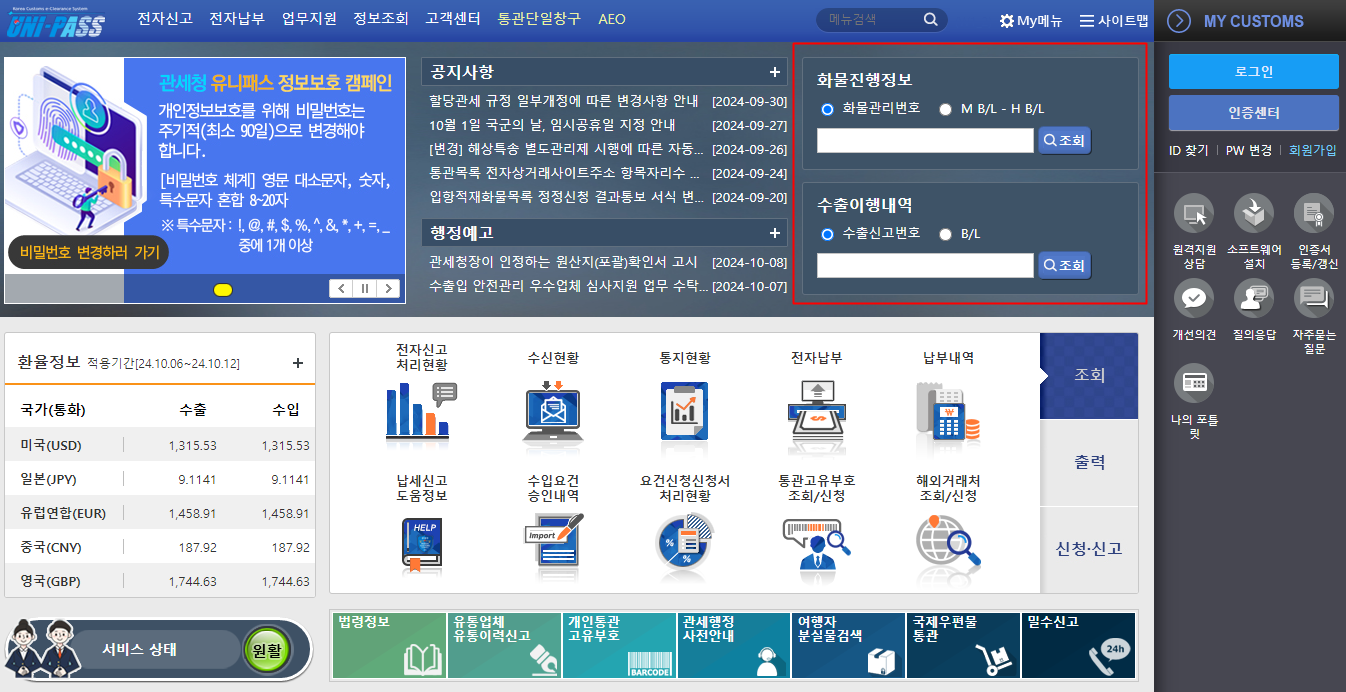
Task: Choose B/L option under 수출이행내역
Action: [x=944, y=235]
